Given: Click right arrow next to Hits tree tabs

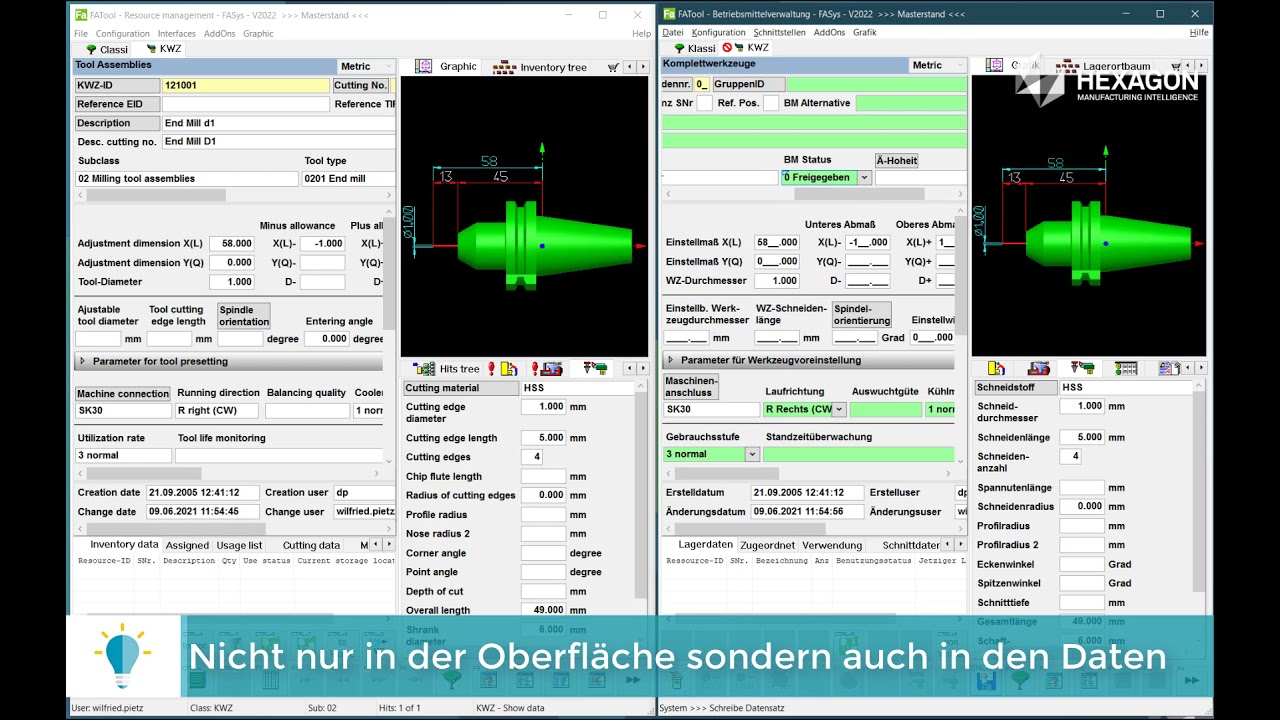Looking at the screenshot, I should point(642,369).
